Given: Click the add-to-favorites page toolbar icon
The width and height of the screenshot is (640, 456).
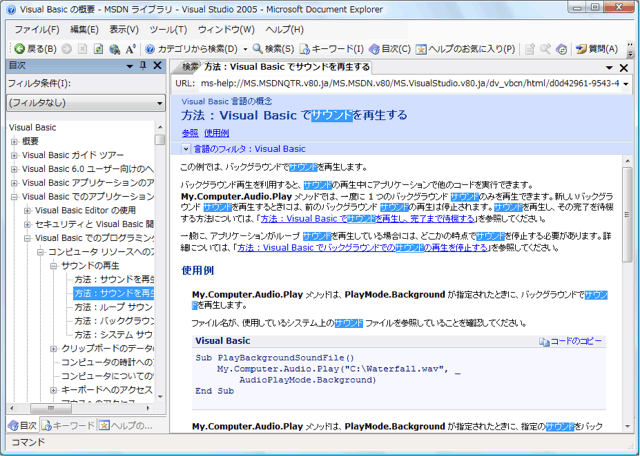Looking at the screenshot, I should [530, 49].
